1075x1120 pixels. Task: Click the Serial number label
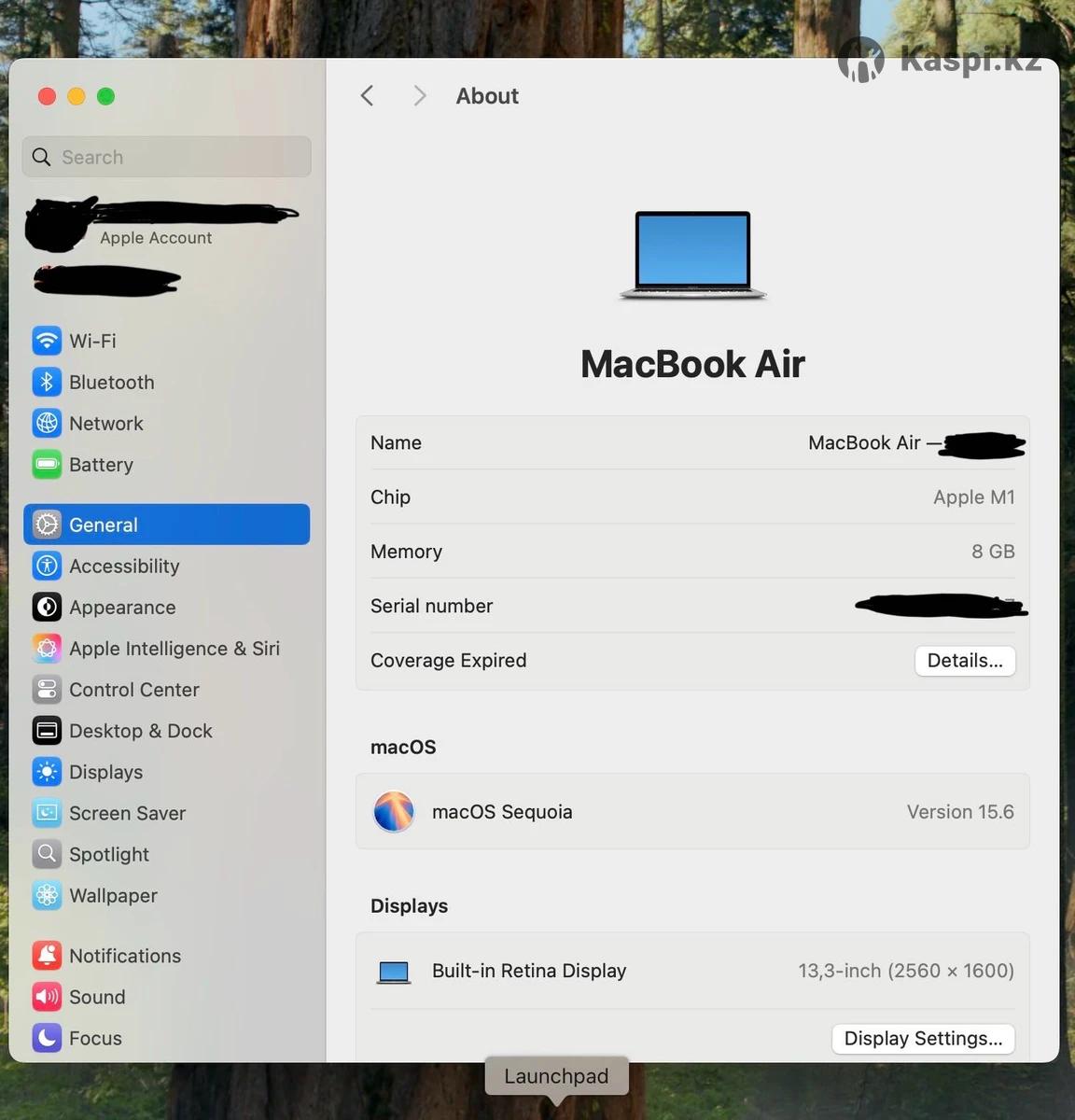(432, 606)
